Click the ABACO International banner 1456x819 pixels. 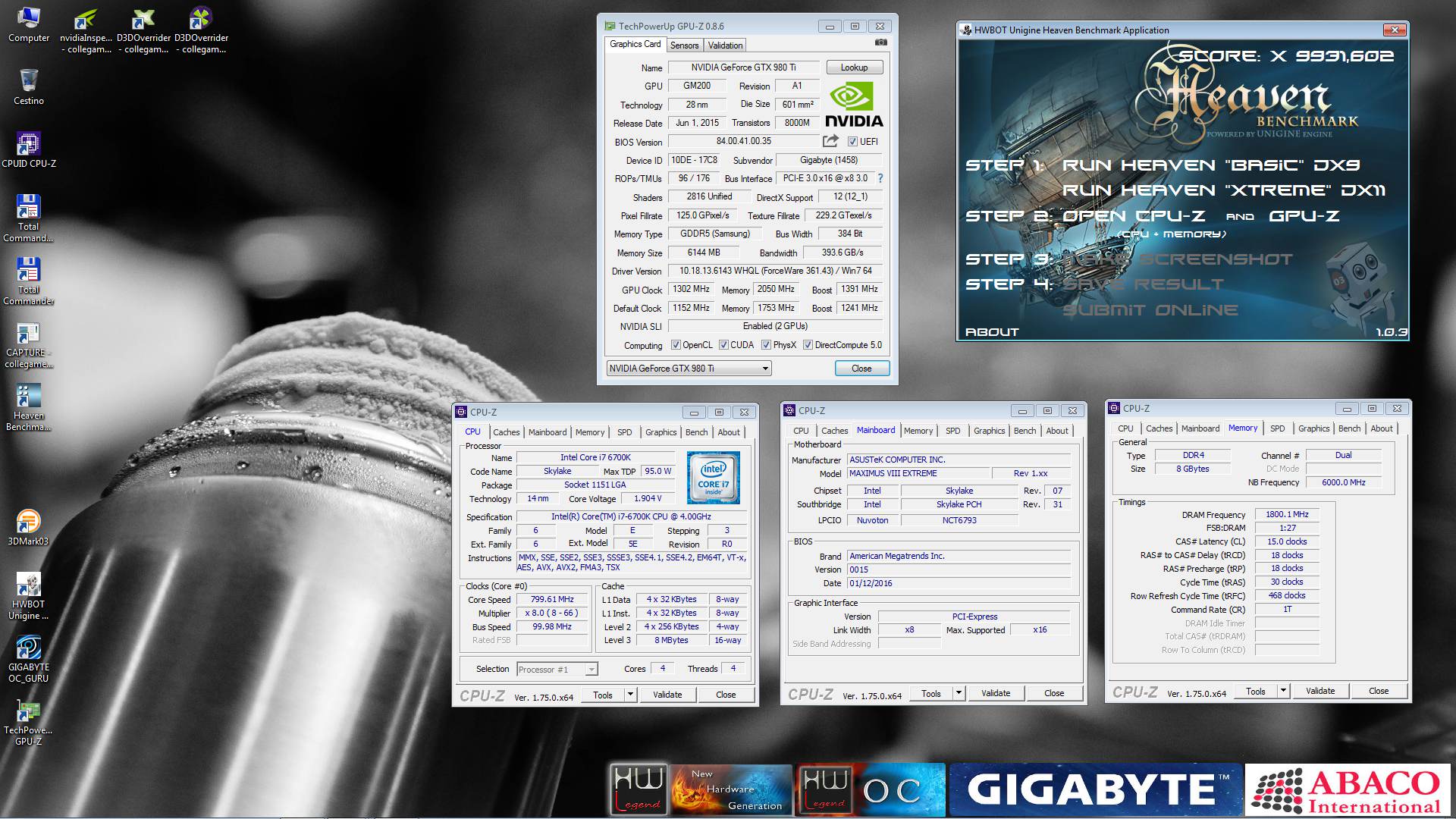click(x=1347, y=789)
